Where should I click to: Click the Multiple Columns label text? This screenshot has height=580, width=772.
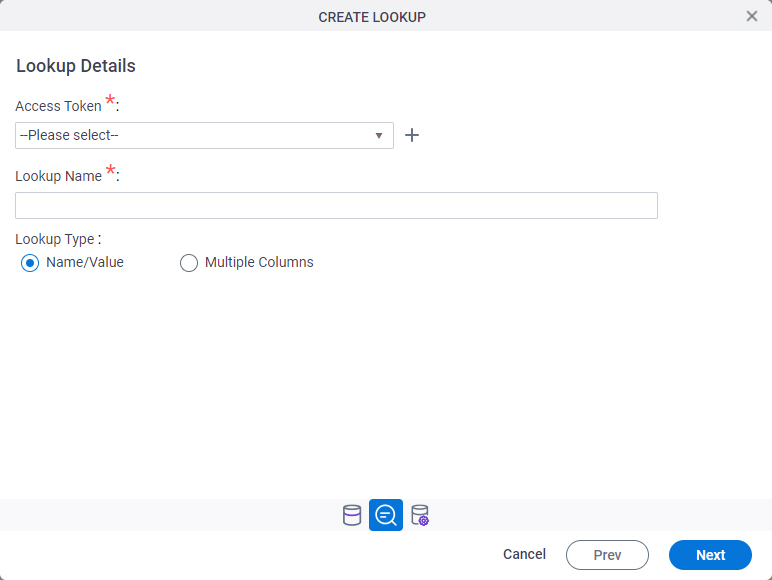(259, 262)
